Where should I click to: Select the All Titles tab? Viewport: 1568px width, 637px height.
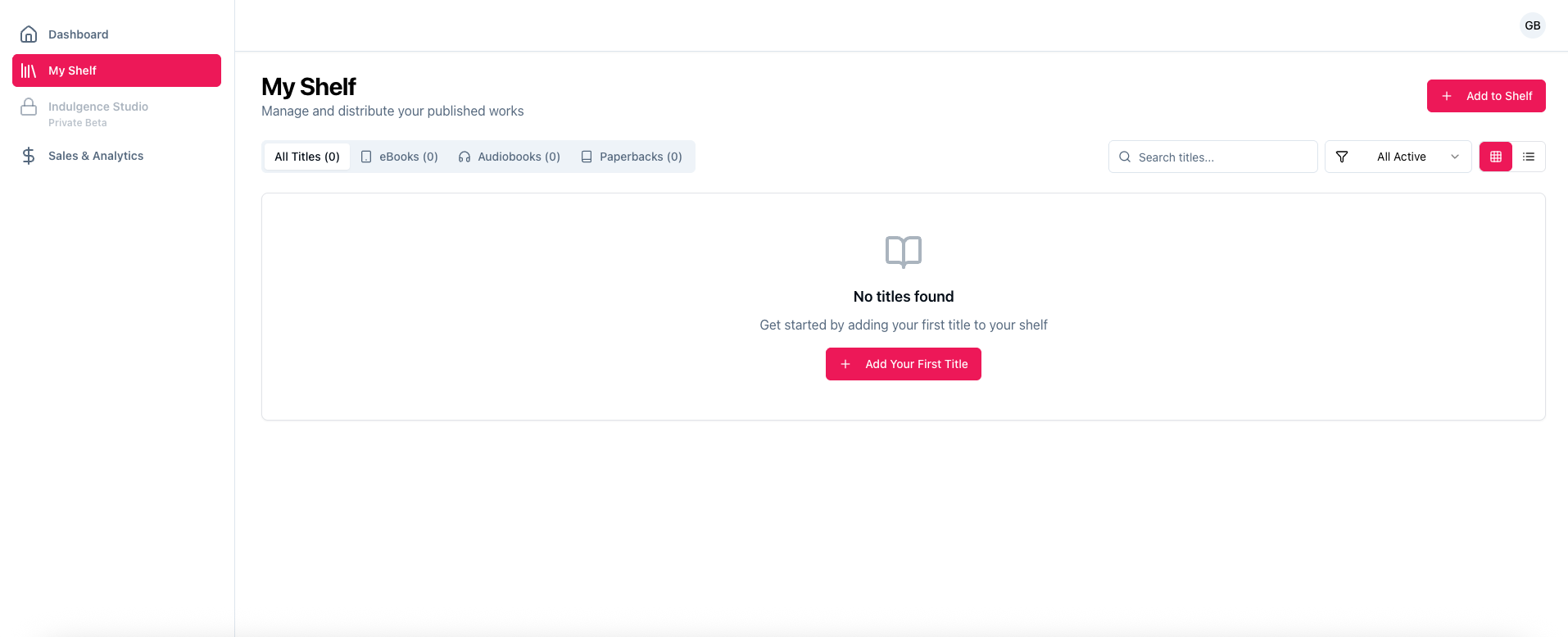click(307, 157)
